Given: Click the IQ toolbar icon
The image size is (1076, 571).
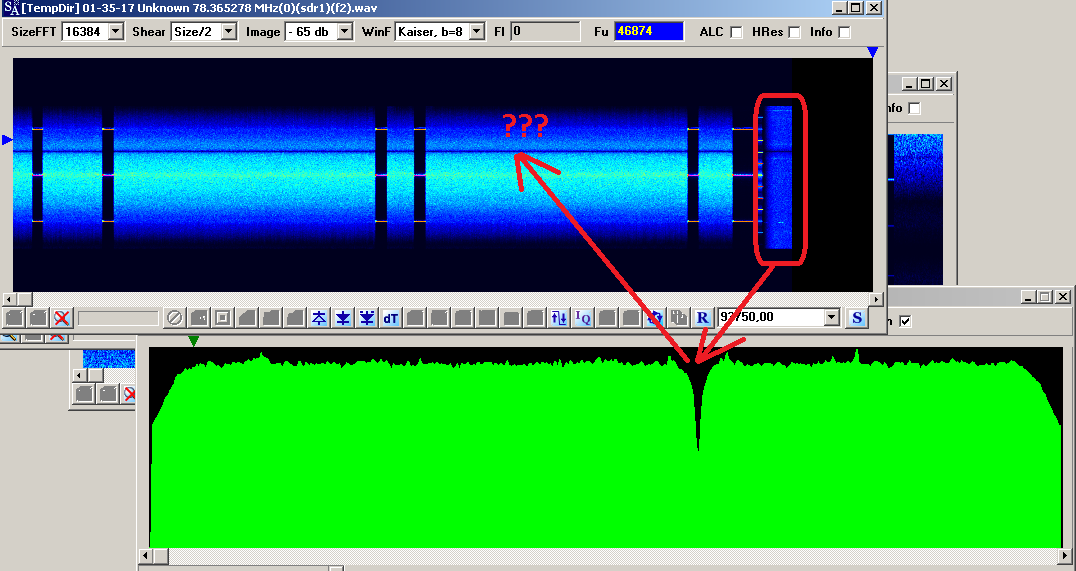Looking at the screenshot, I should tap(583, 318).
